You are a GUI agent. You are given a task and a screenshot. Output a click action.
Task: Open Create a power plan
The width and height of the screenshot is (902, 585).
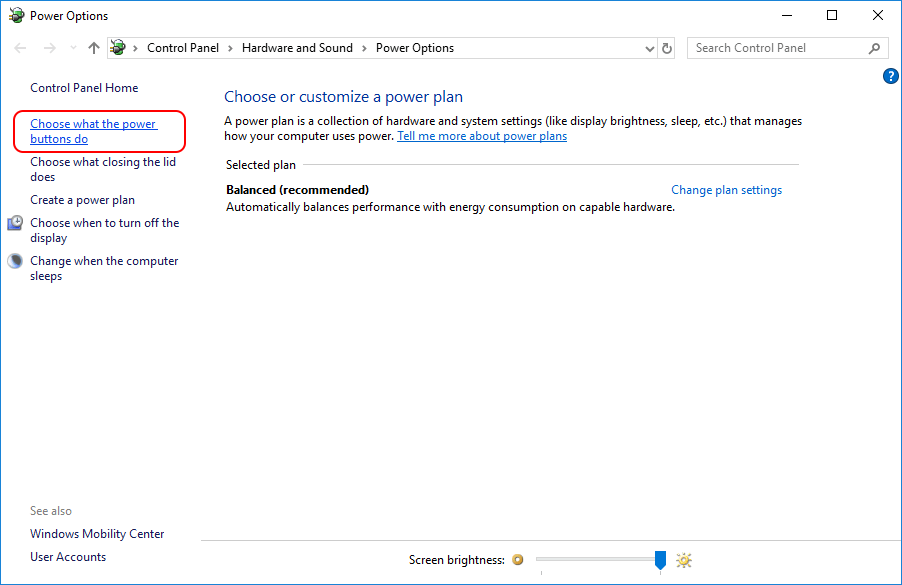(x=82, y=200)
